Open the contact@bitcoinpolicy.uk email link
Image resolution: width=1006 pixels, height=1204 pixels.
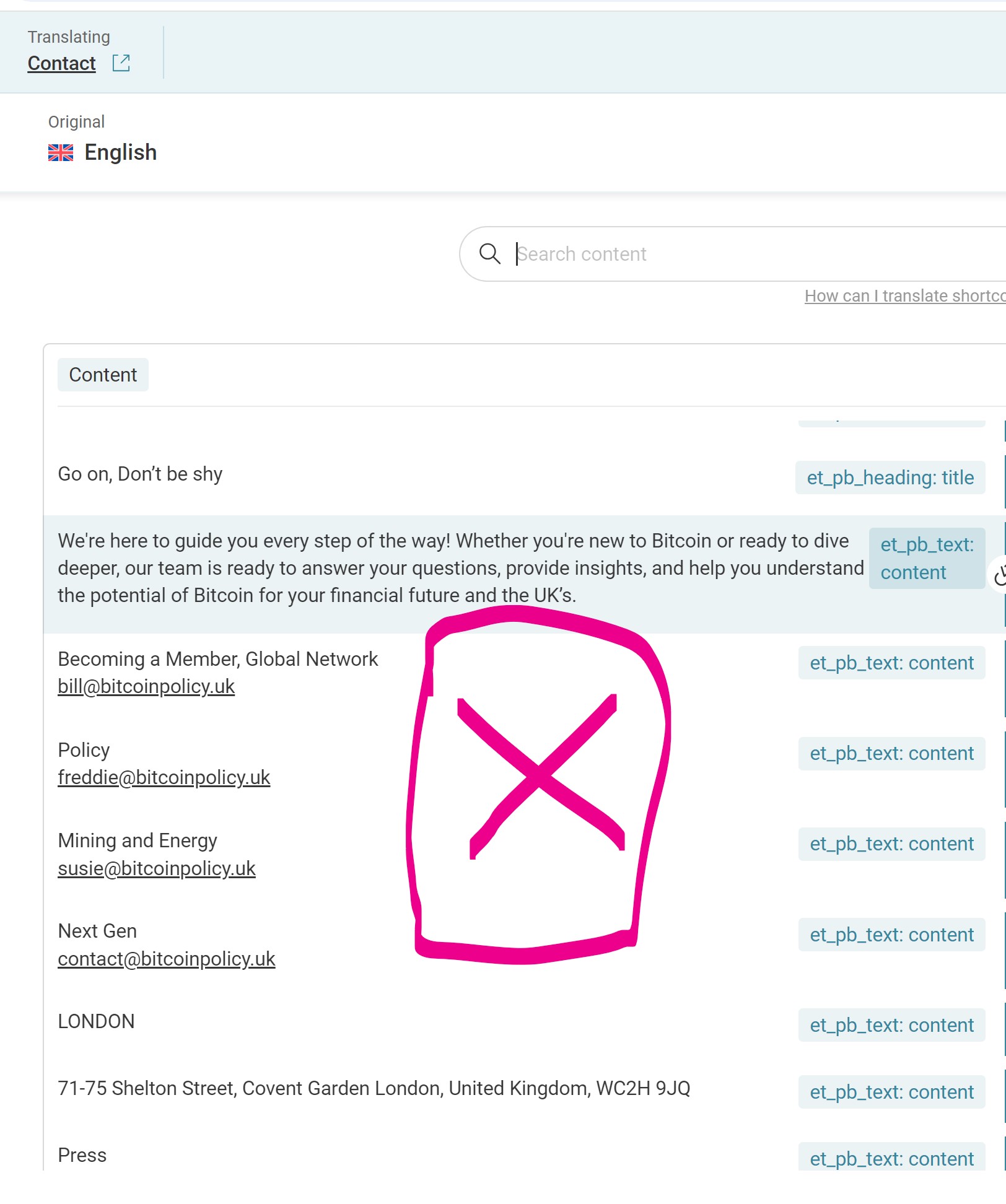[167, 959]
